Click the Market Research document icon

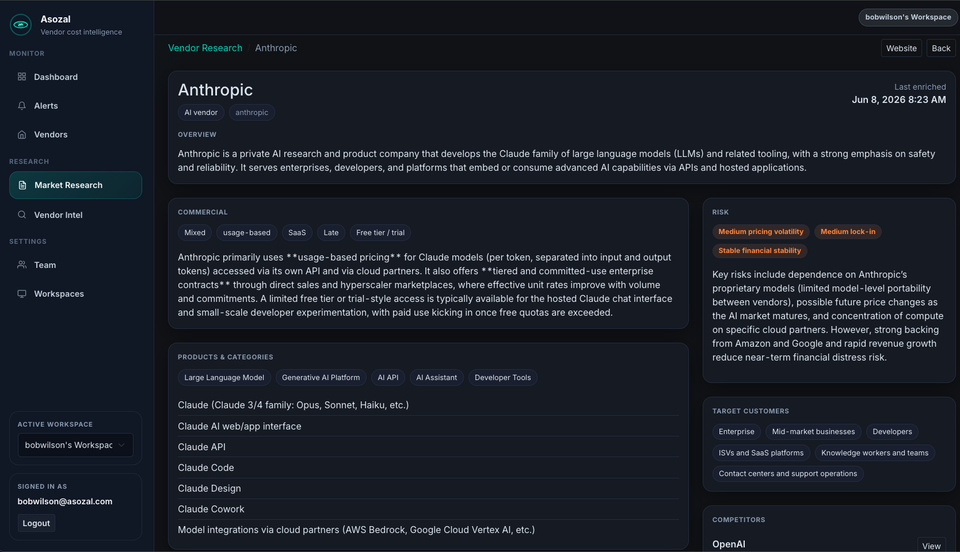(22, 185)
